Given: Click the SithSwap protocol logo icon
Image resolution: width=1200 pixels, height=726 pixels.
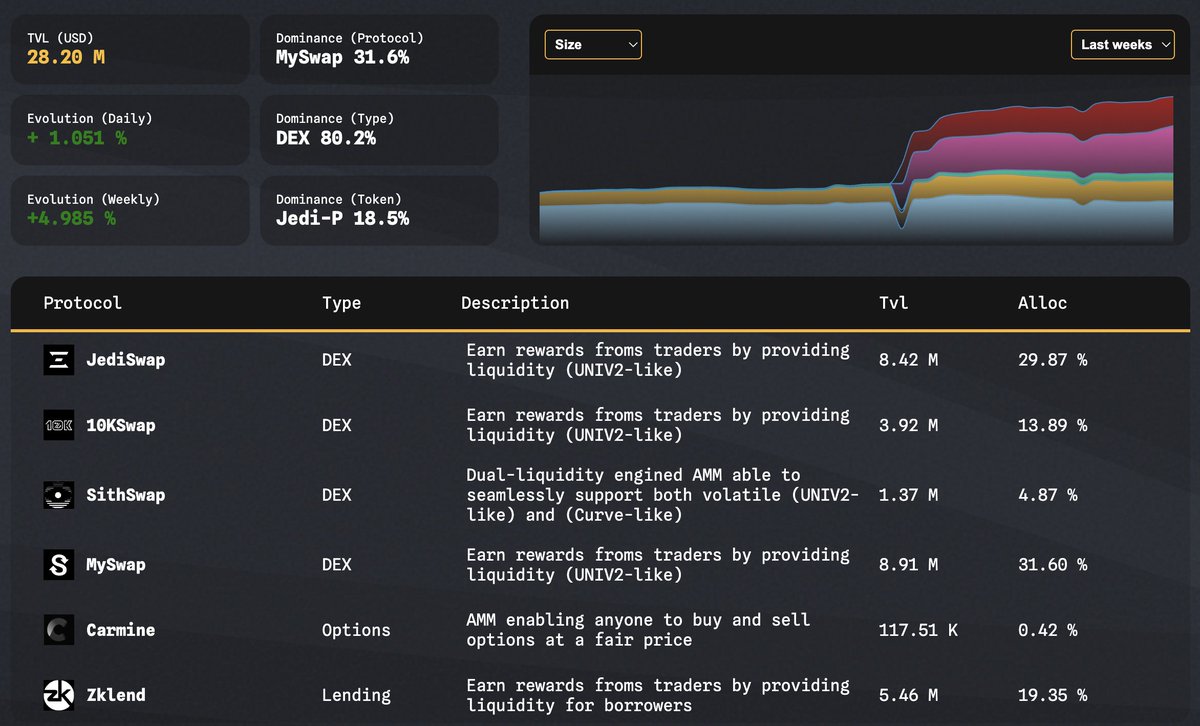Looking at the screenshot, I should [59, 495].
